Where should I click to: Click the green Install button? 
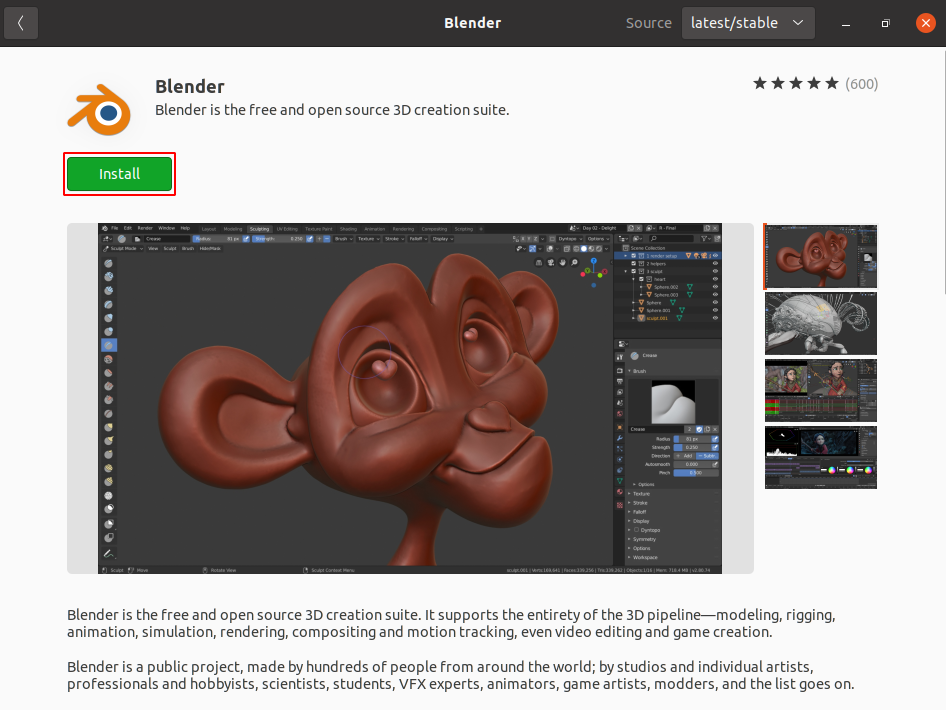(x=119, y=174)
